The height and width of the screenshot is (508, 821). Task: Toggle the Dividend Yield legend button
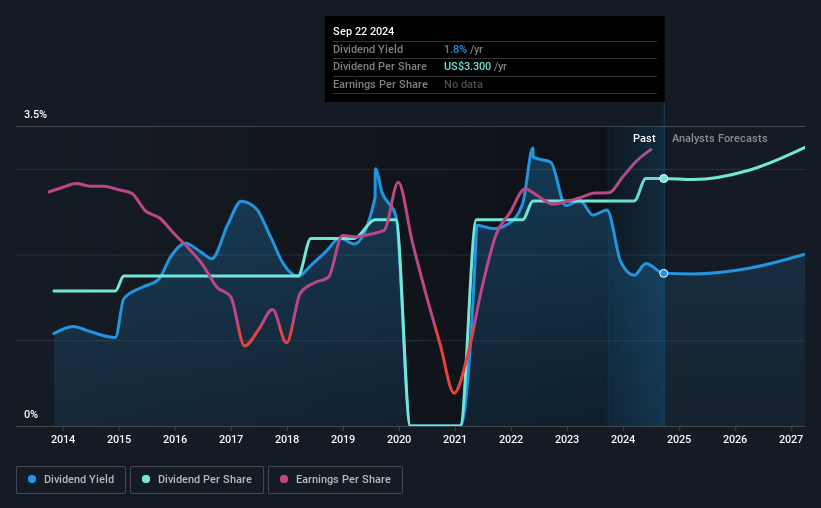(x=71, y=480)
